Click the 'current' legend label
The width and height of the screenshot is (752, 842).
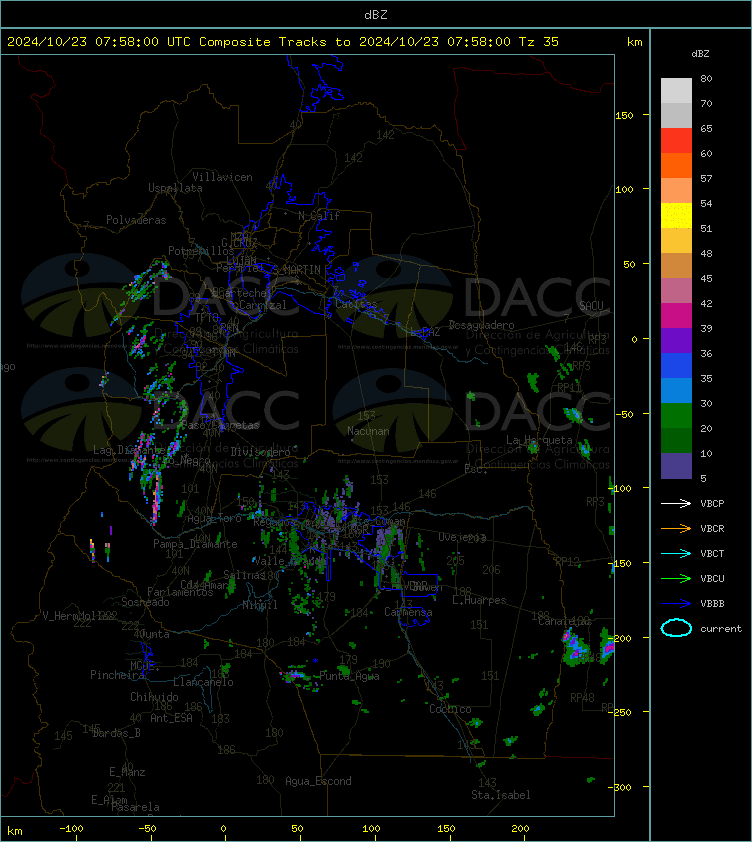tap(721, 628)
